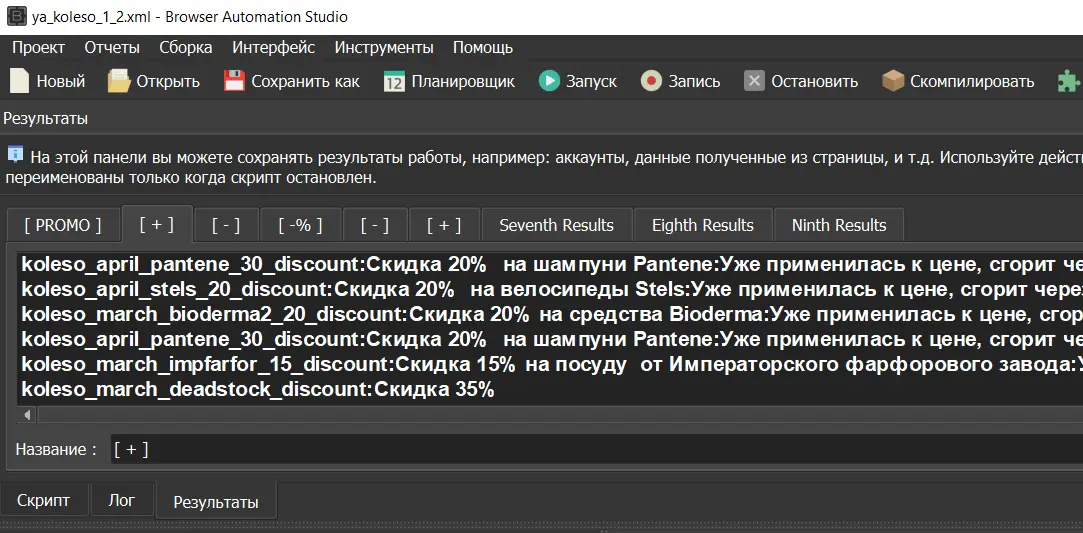Screen dimensions: 1083x533
Task: Click the Сохранить как toolbar label
Action: tap(305, 81)
